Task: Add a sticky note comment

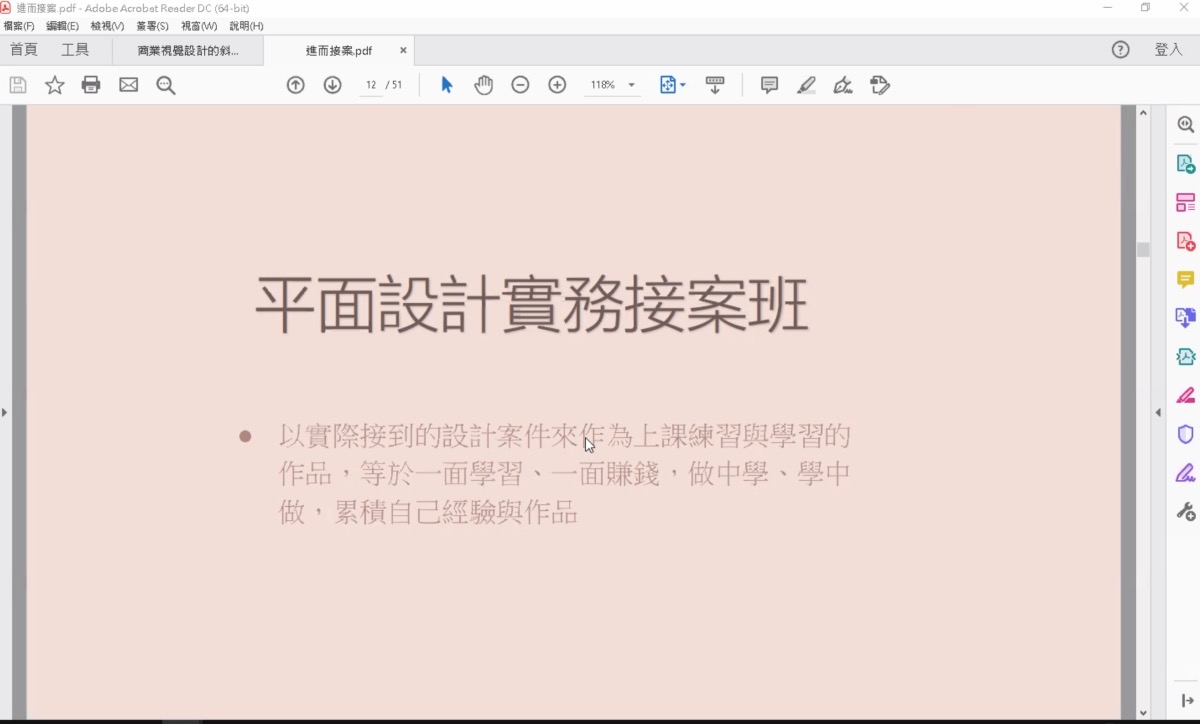Action: click(769, 85)
